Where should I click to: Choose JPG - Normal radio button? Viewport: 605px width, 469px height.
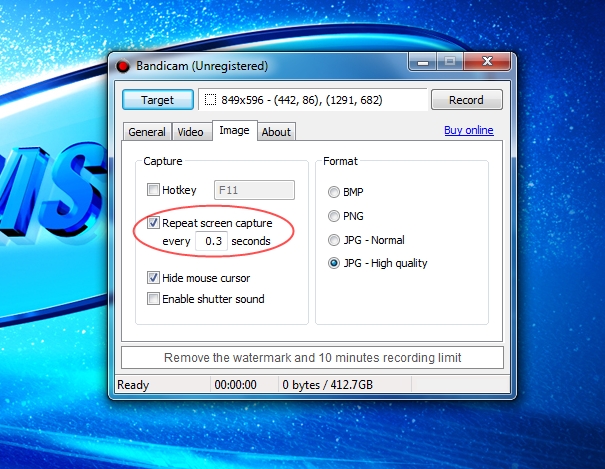coord(334,240)
